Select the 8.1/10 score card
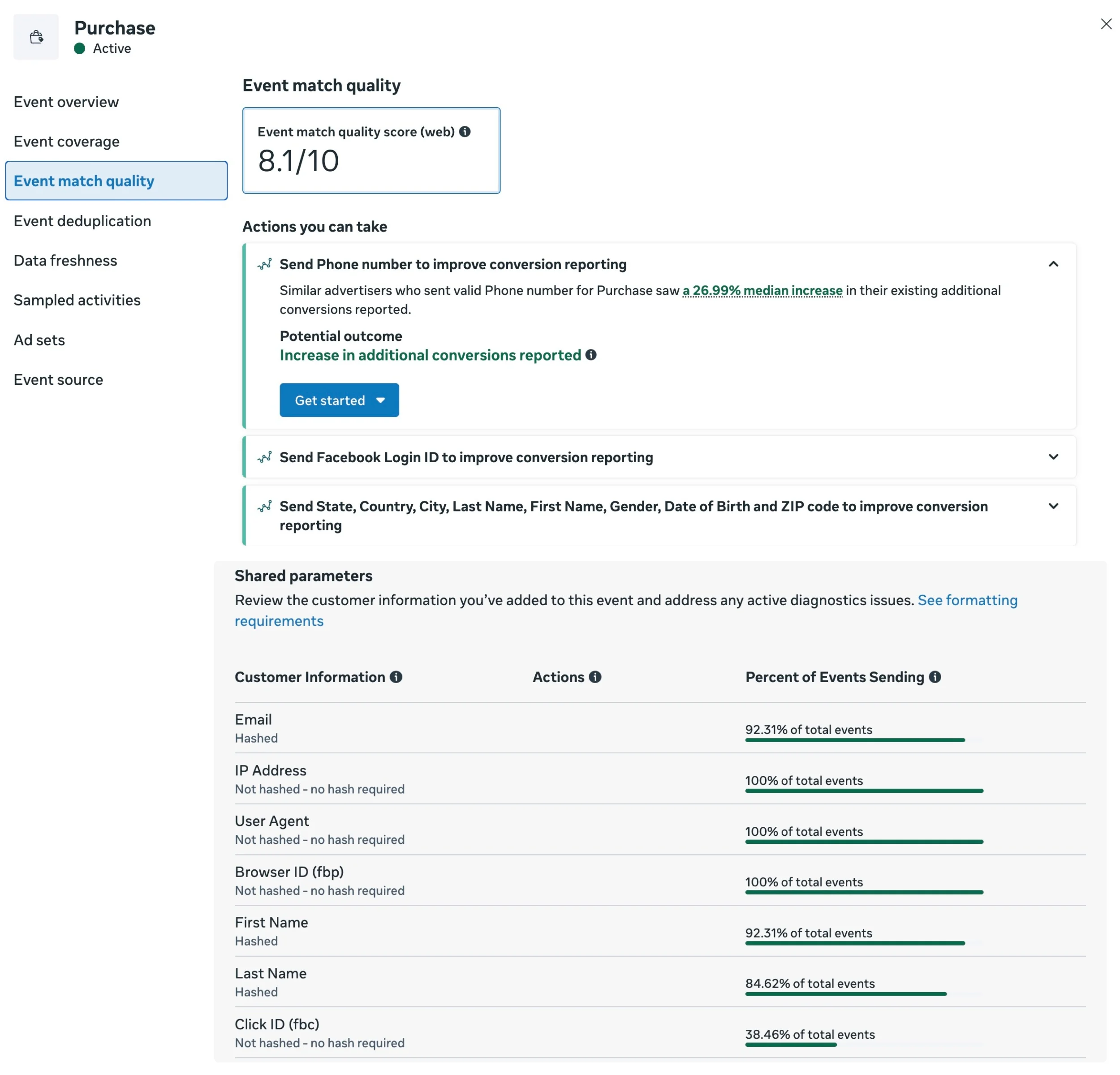The height and width of the screenshot is (1075, 1120). coord(371,150)
